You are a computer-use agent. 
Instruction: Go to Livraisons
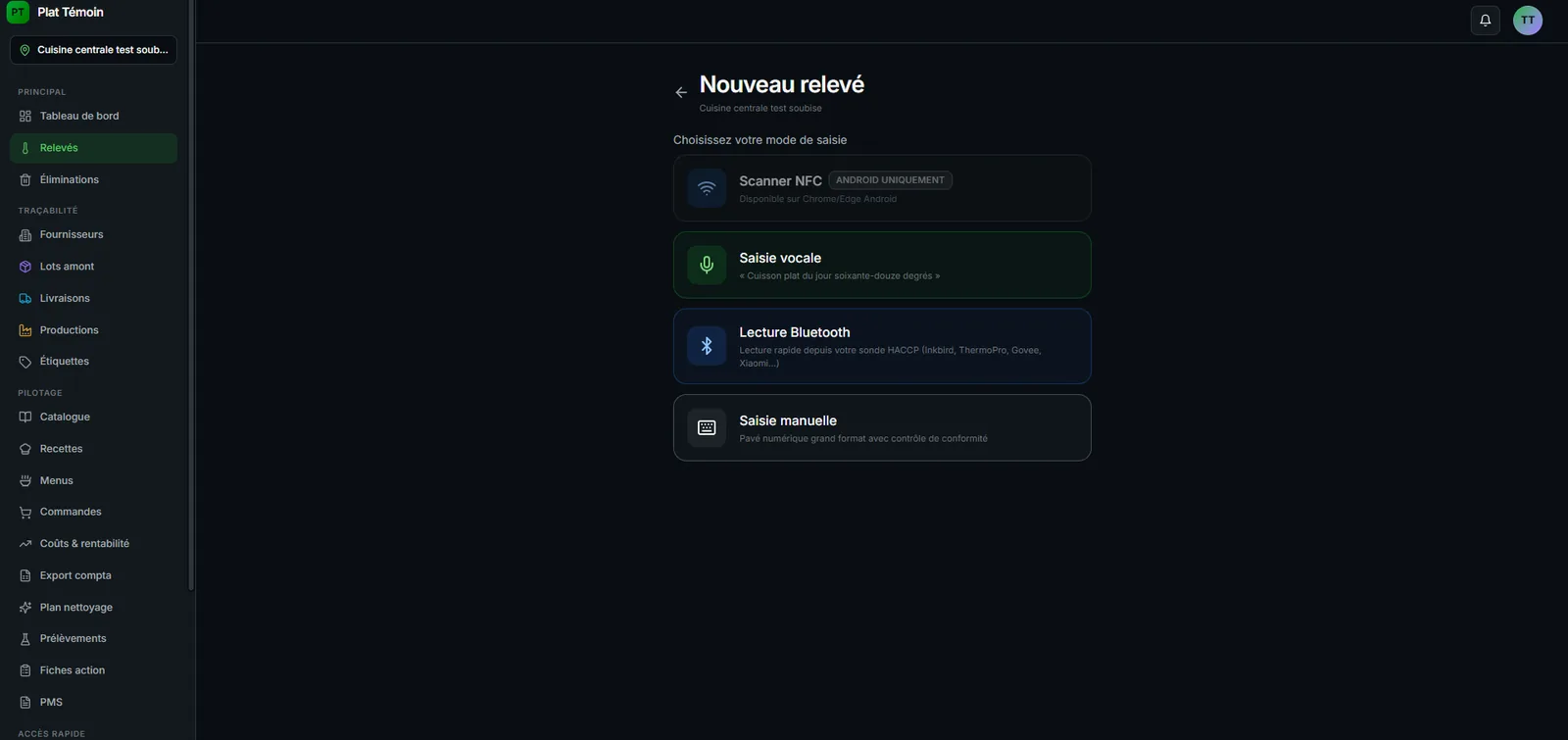coord(93,299)
